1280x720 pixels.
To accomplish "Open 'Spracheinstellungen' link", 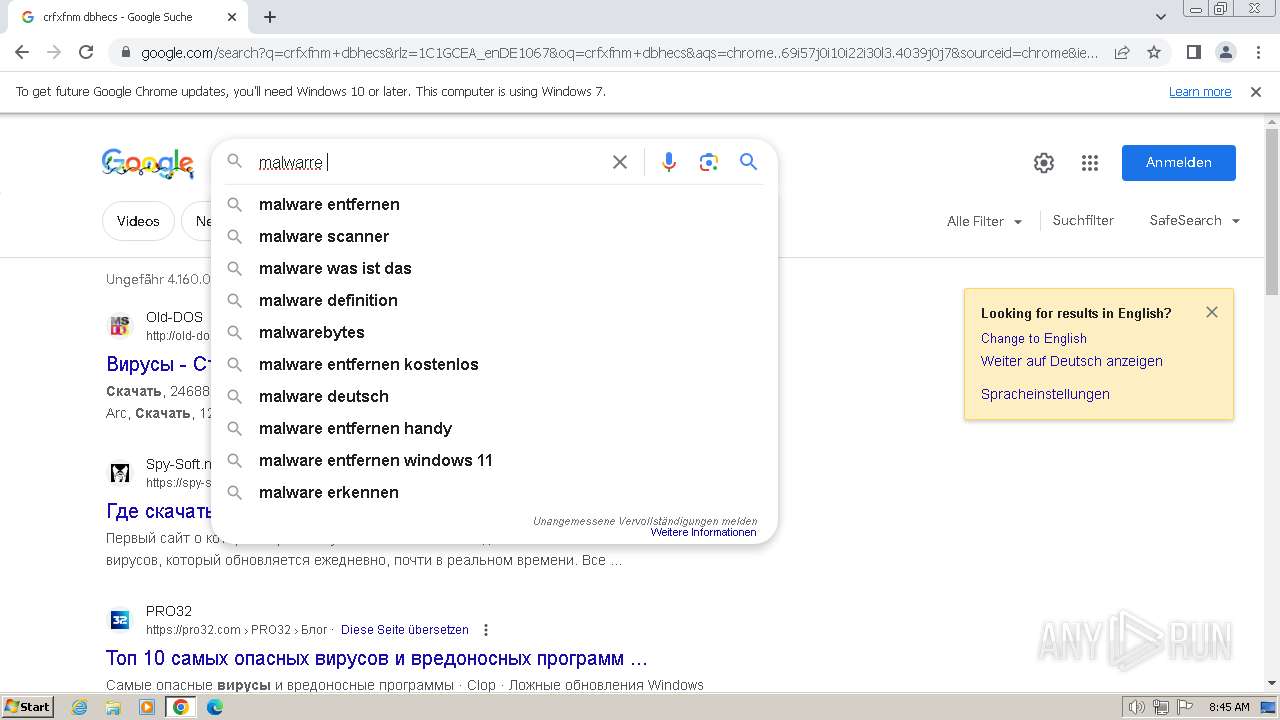I will (1045, 394).
